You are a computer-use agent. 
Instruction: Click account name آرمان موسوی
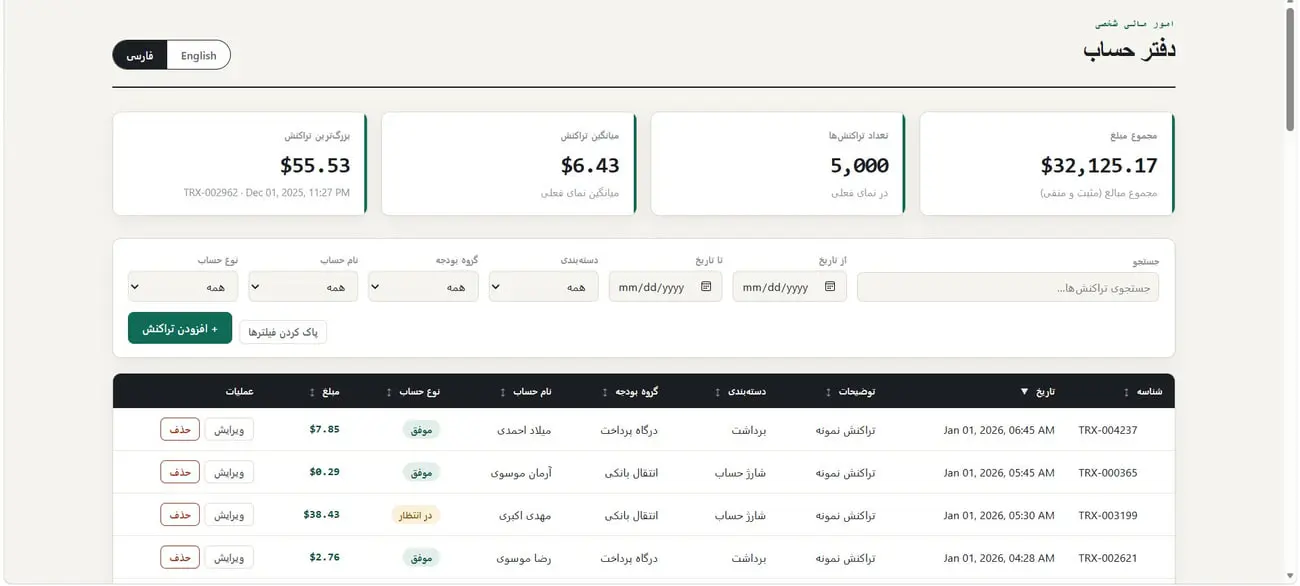coord(521,473)
